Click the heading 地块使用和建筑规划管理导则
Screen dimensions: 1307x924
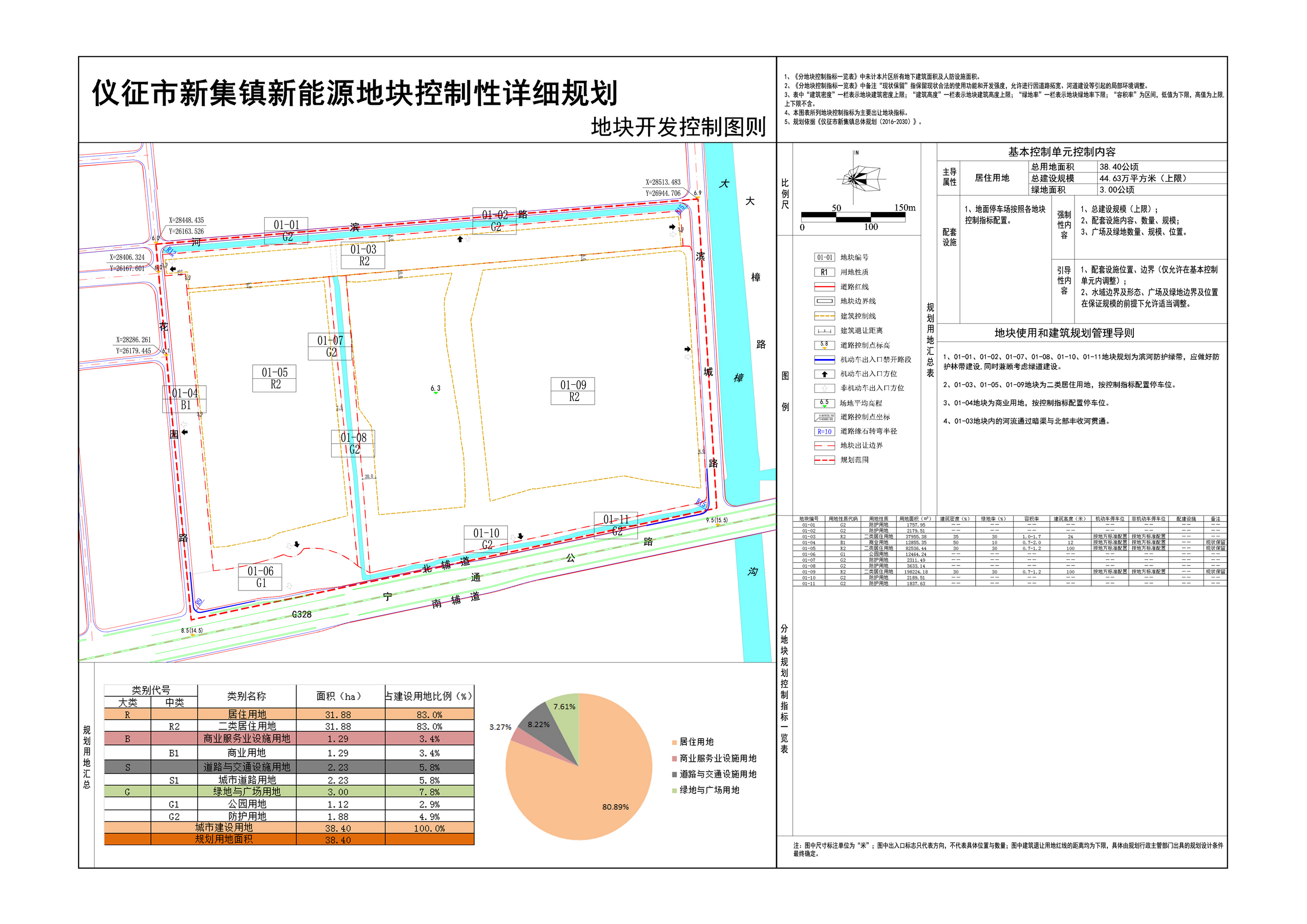coord(1064,333)
